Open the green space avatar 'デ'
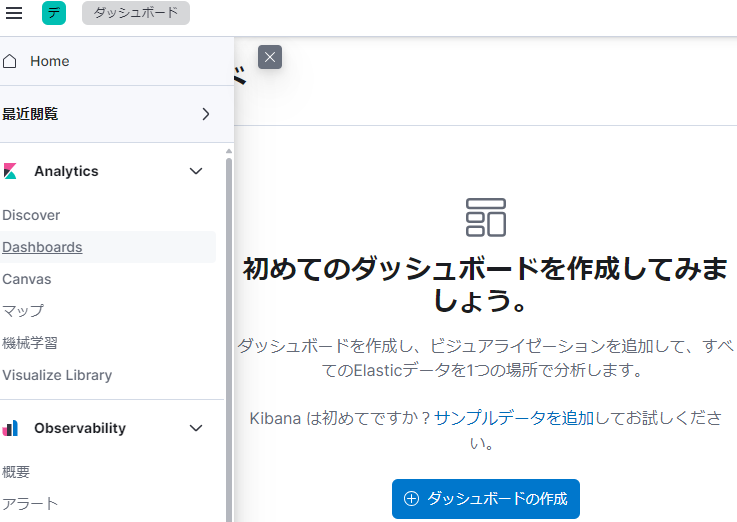The height and width of the screenshot is (522, 737). tap(54, 13)
